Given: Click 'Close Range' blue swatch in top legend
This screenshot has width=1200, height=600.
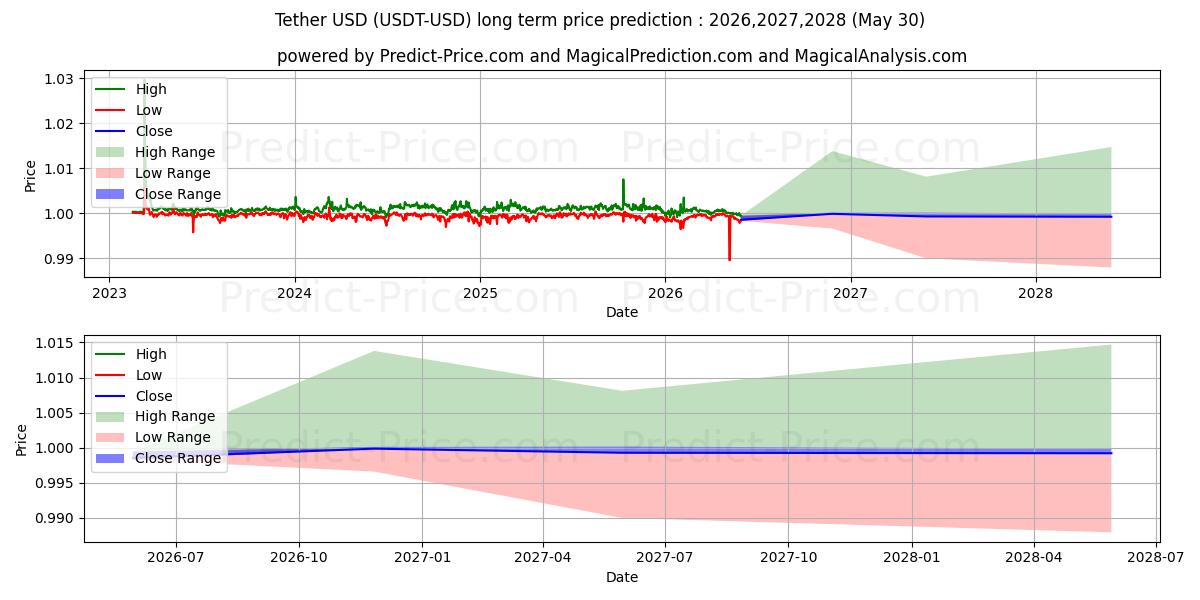Looking at the screenshot, I should (111, 194).
